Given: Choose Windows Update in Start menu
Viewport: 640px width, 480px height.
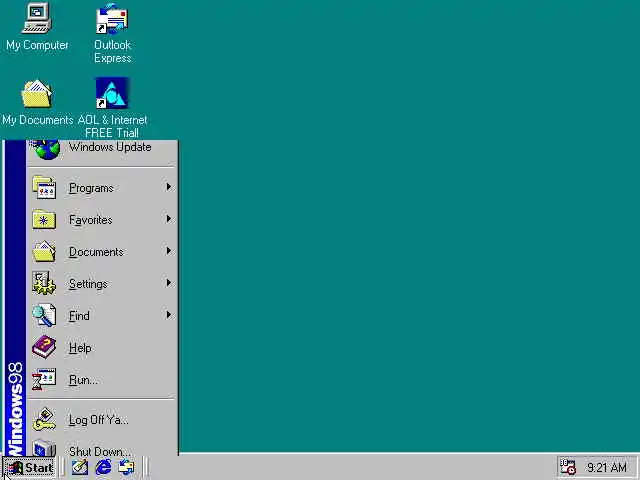Looking at the screenshot, I should [x=102, y=149].
